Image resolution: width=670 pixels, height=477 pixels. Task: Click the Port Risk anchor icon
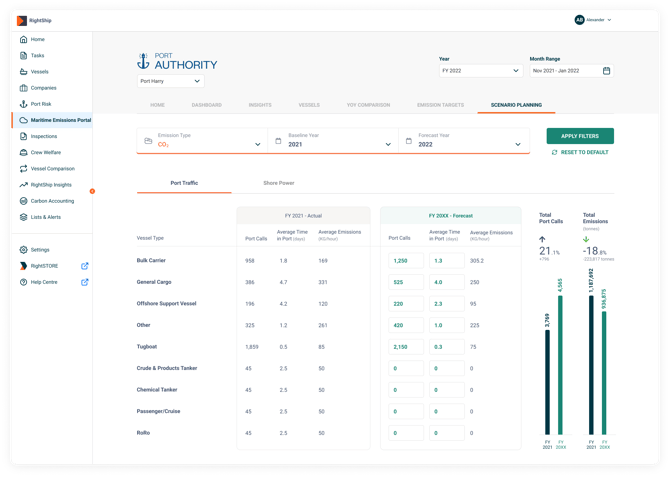click(x=24, y=104)
